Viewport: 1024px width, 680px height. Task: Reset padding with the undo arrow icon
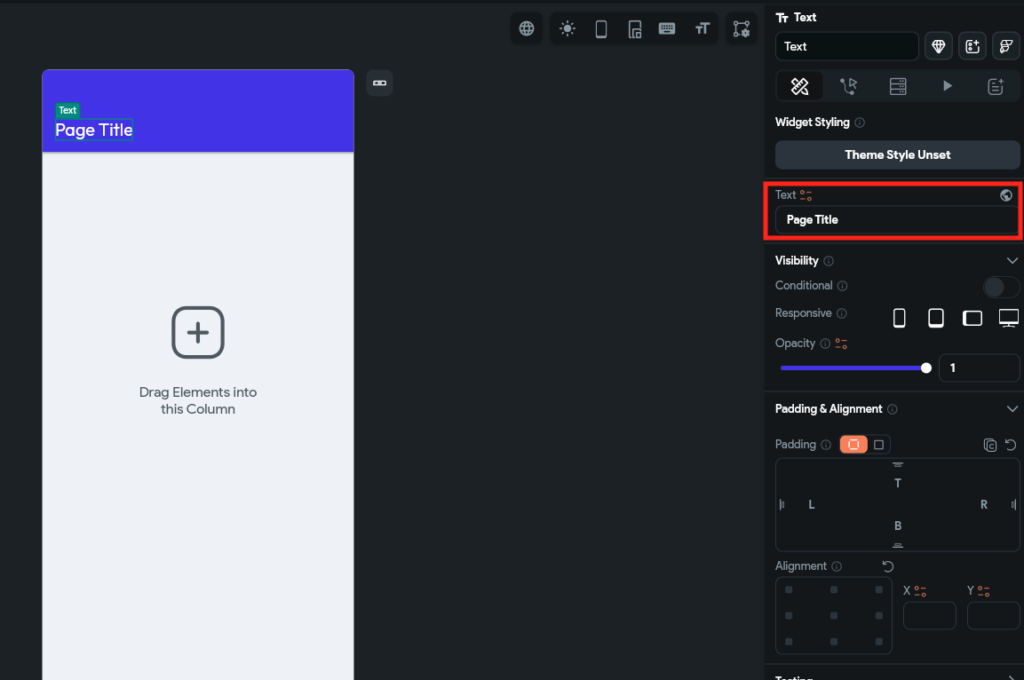(1010, 445)
